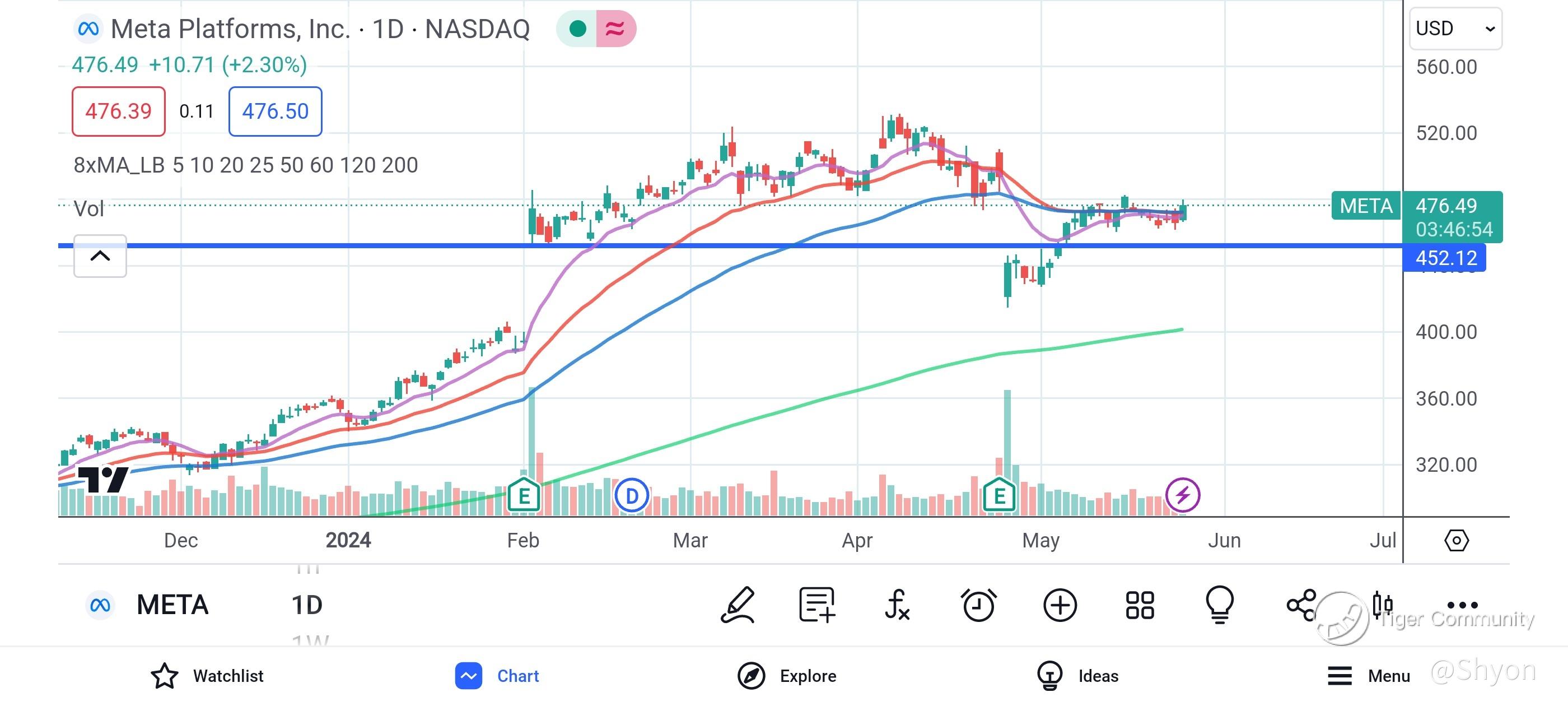Screen dimensions: 1568x706
Task: Switch to the Explore tab
Action: click(x=787, y=676)
